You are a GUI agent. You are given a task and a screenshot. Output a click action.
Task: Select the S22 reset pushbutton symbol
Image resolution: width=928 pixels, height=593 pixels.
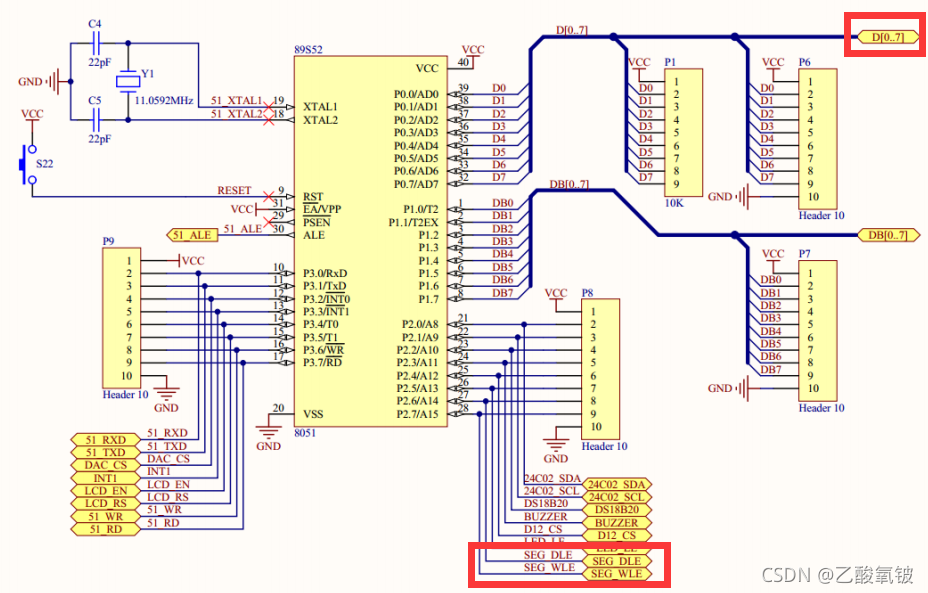coord(28,165)
